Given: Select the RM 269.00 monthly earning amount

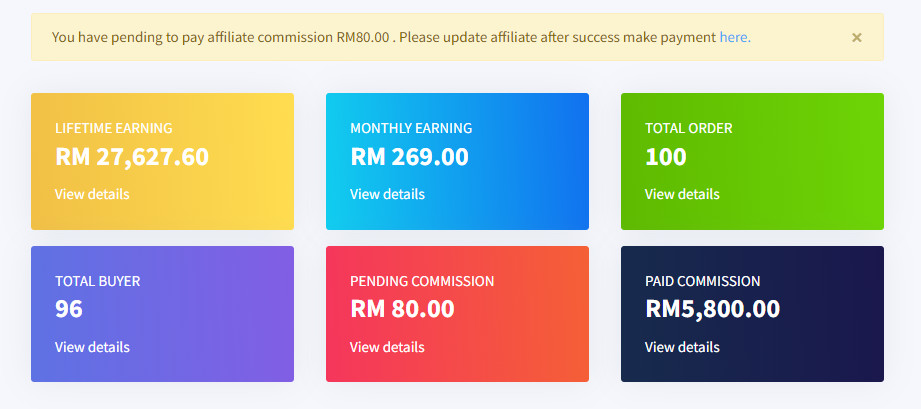Looking at the screenshot, I should pos(409,157).
